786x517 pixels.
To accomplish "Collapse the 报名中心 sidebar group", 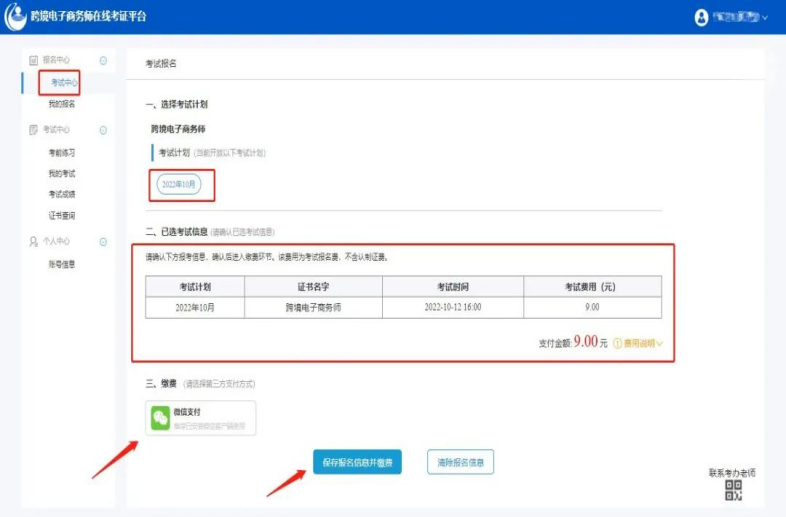I will (x=103, y=61).
